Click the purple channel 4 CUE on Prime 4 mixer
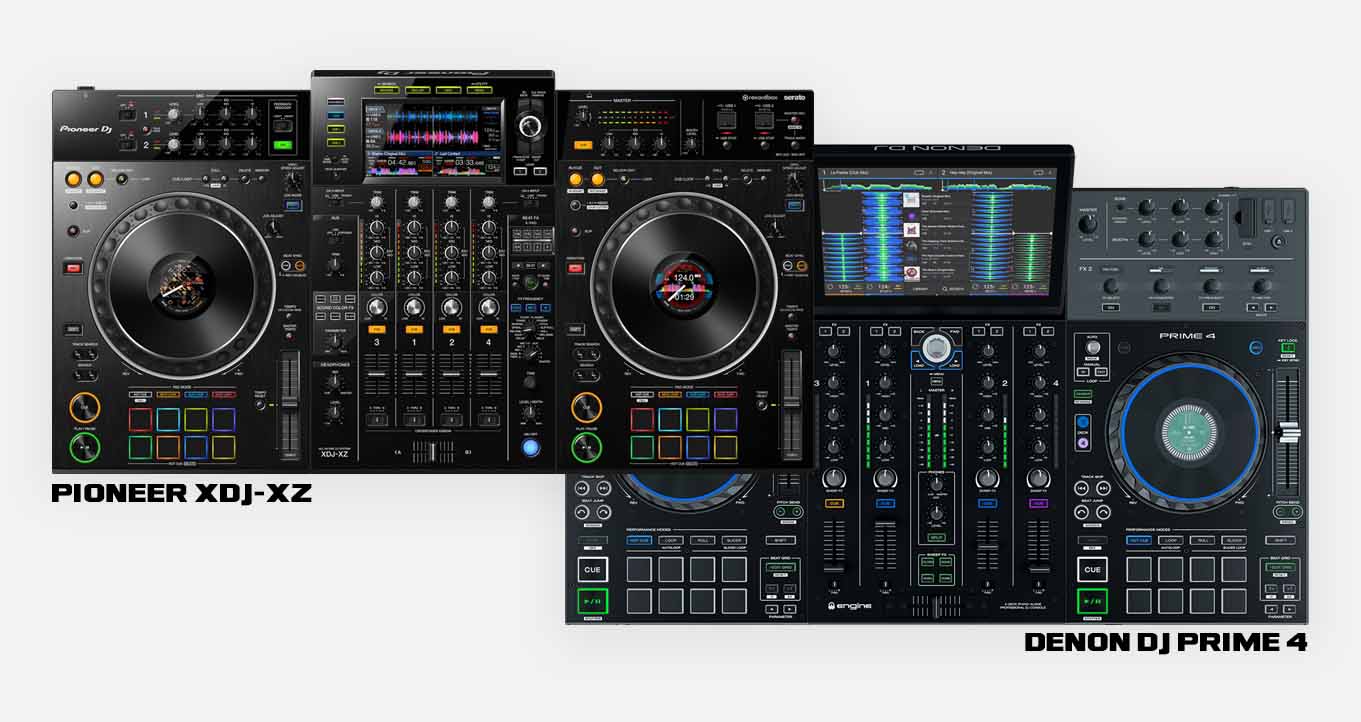 1038,503
